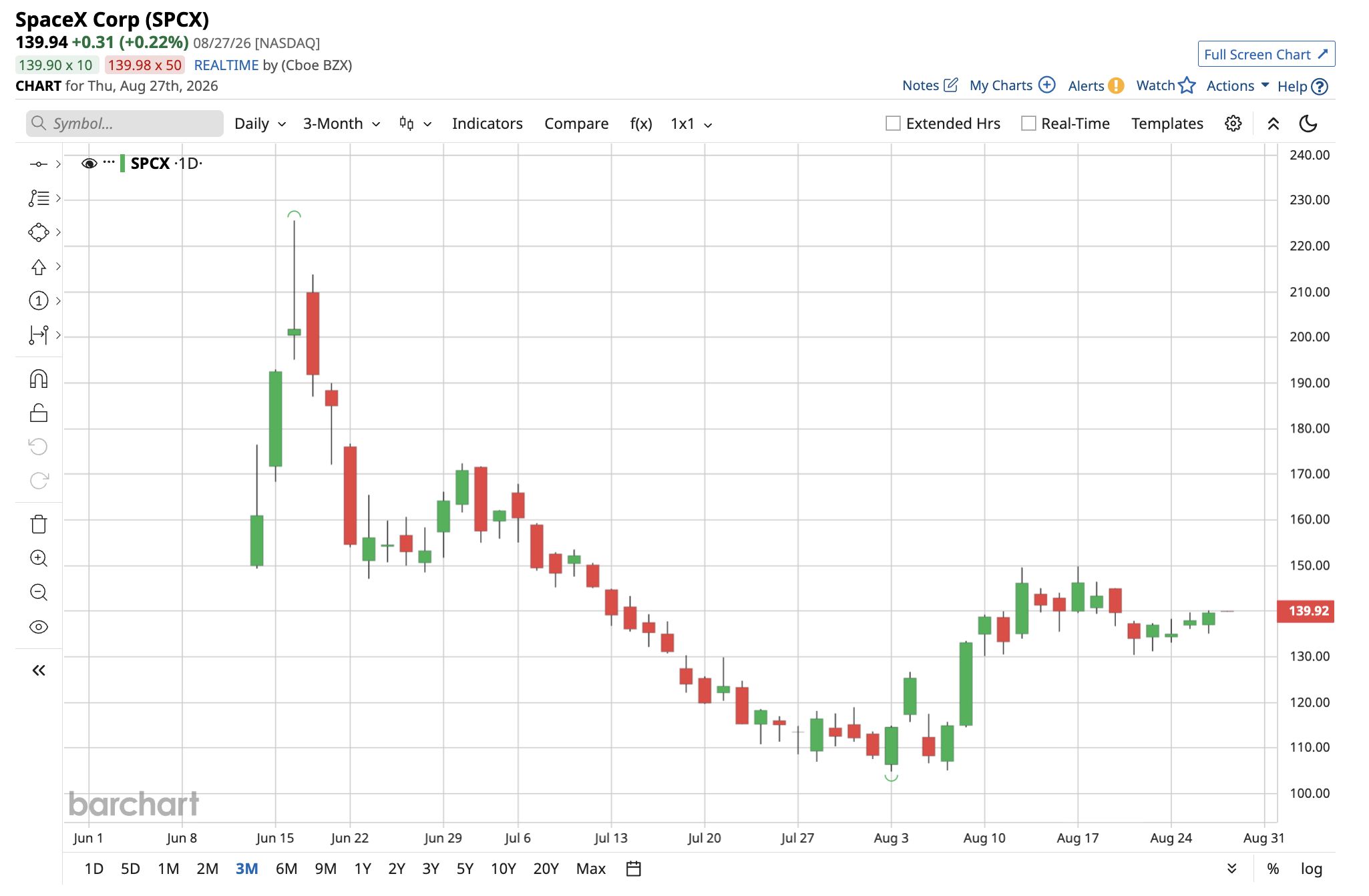Click the period high marker above Jun 16 candle

coord(294,214)
